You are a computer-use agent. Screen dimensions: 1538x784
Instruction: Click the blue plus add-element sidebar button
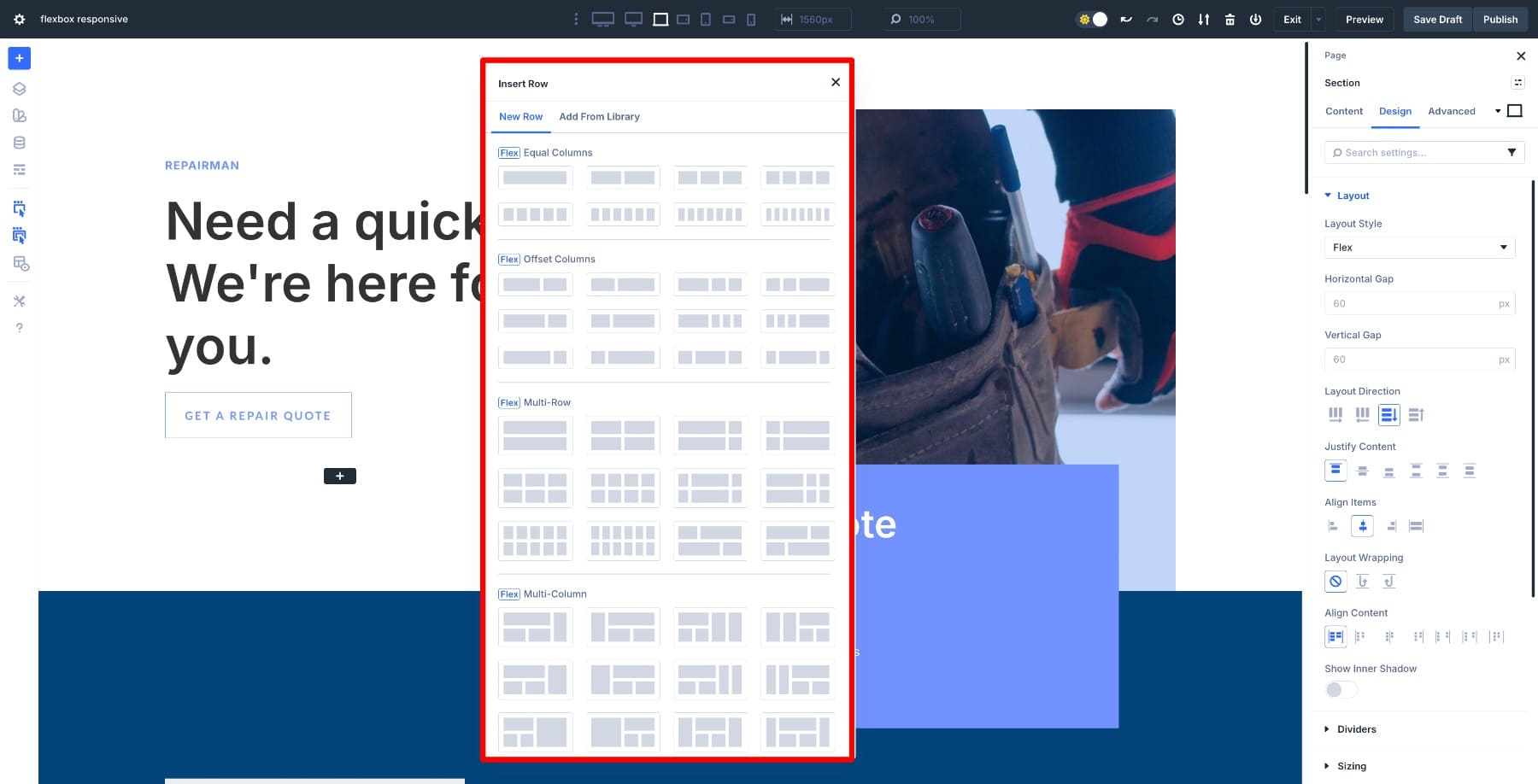(x=19, y=58)
